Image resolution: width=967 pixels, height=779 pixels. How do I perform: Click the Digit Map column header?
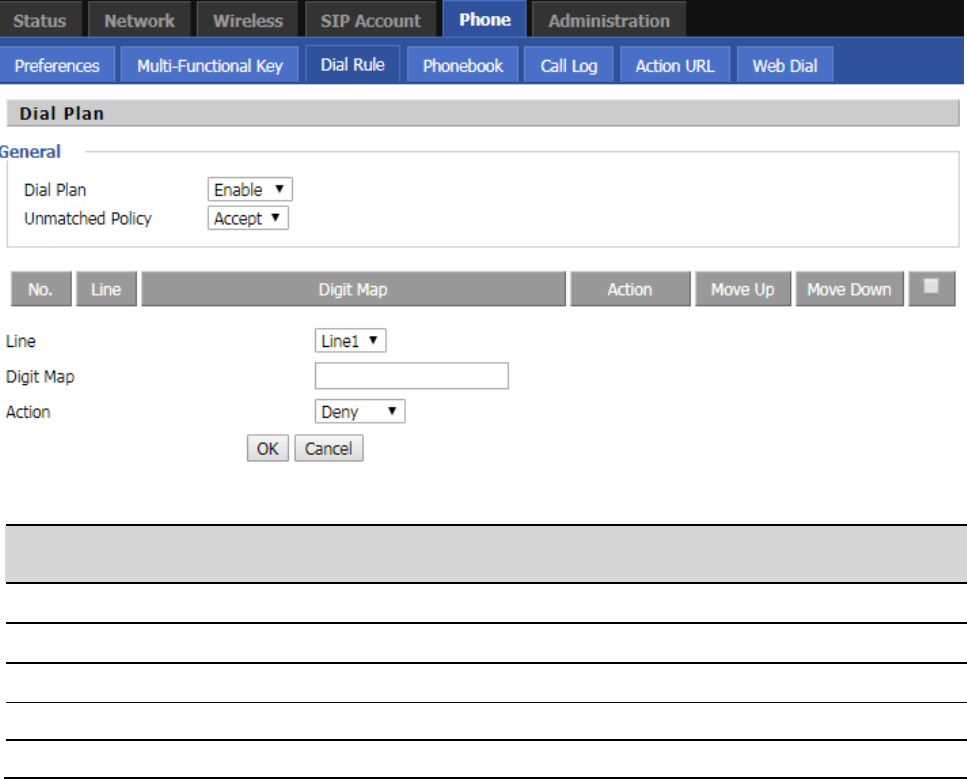[353, 289]
